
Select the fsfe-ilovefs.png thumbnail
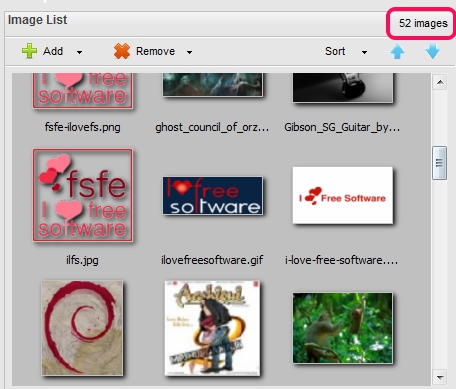click(x=83, y=91)
